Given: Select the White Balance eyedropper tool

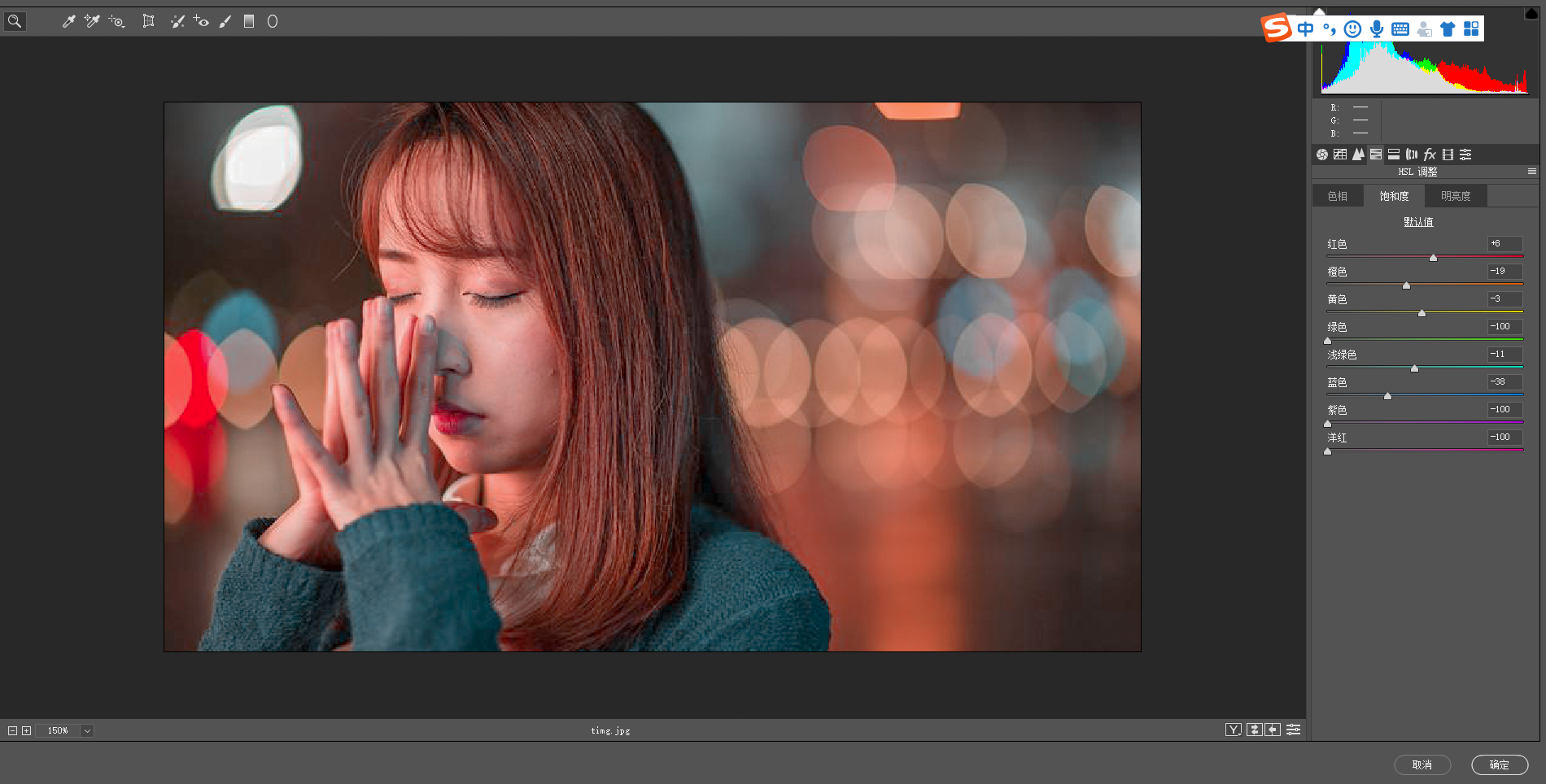Looking at the screenshot, I should coord(68,22).
